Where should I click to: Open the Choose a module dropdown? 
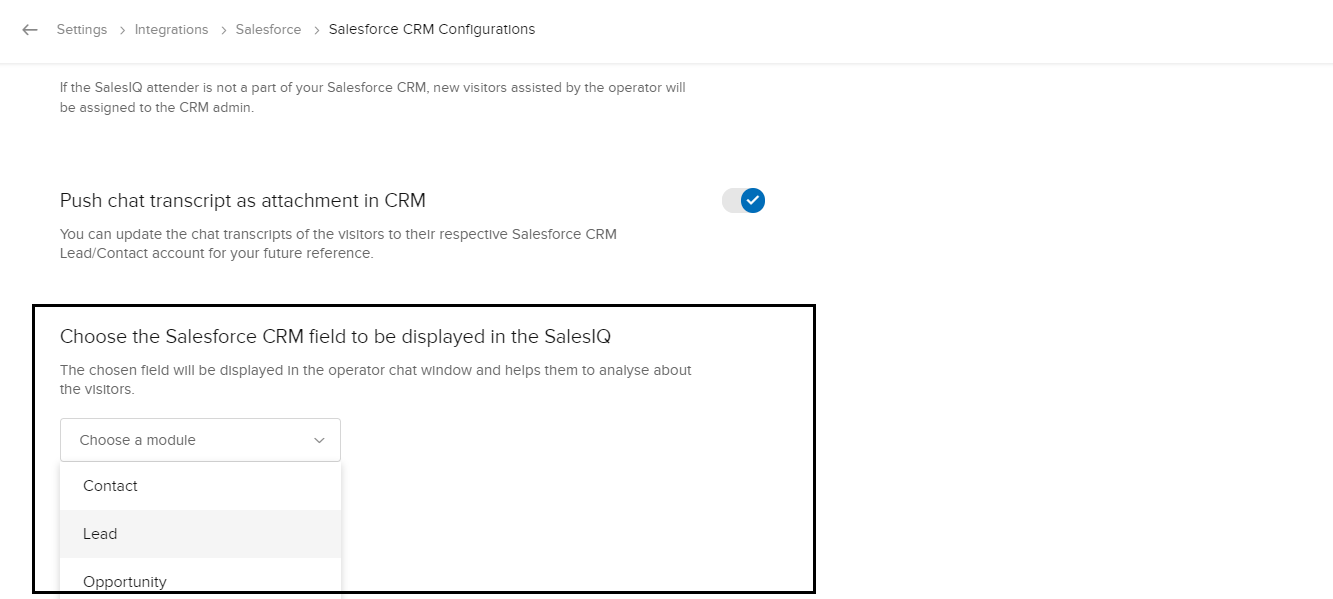coord(200,440)
